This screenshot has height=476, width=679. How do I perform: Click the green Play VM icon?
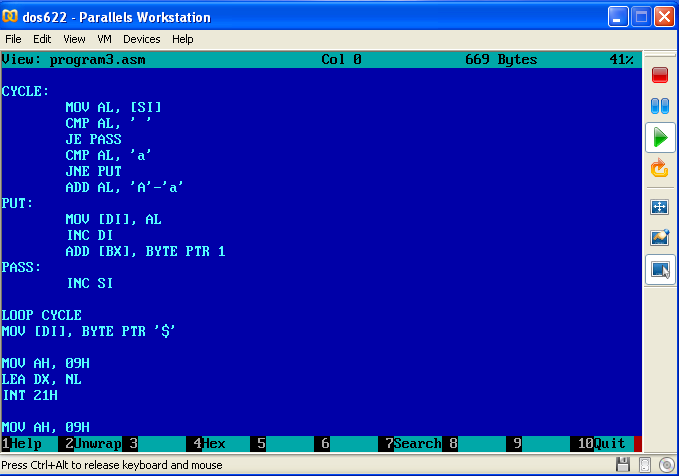[x=660, y=138]
